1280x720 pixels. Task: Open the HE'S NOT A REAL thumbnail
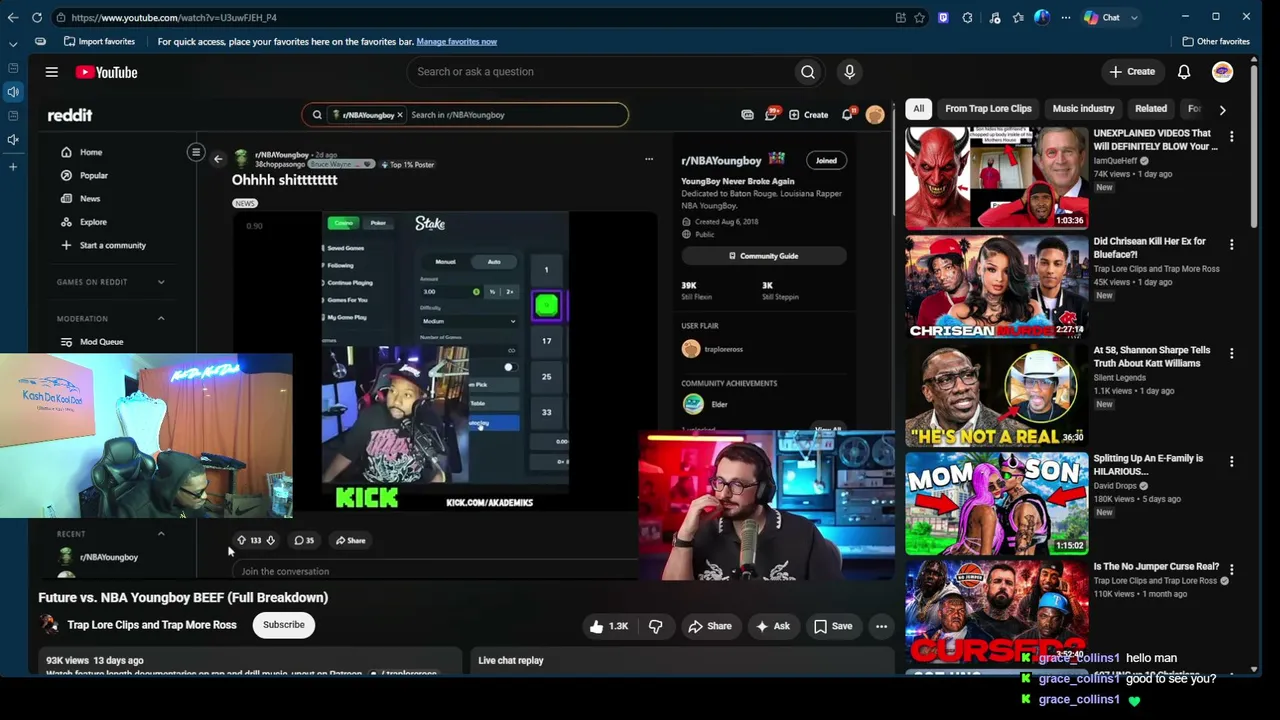click(x=996, y=395)
